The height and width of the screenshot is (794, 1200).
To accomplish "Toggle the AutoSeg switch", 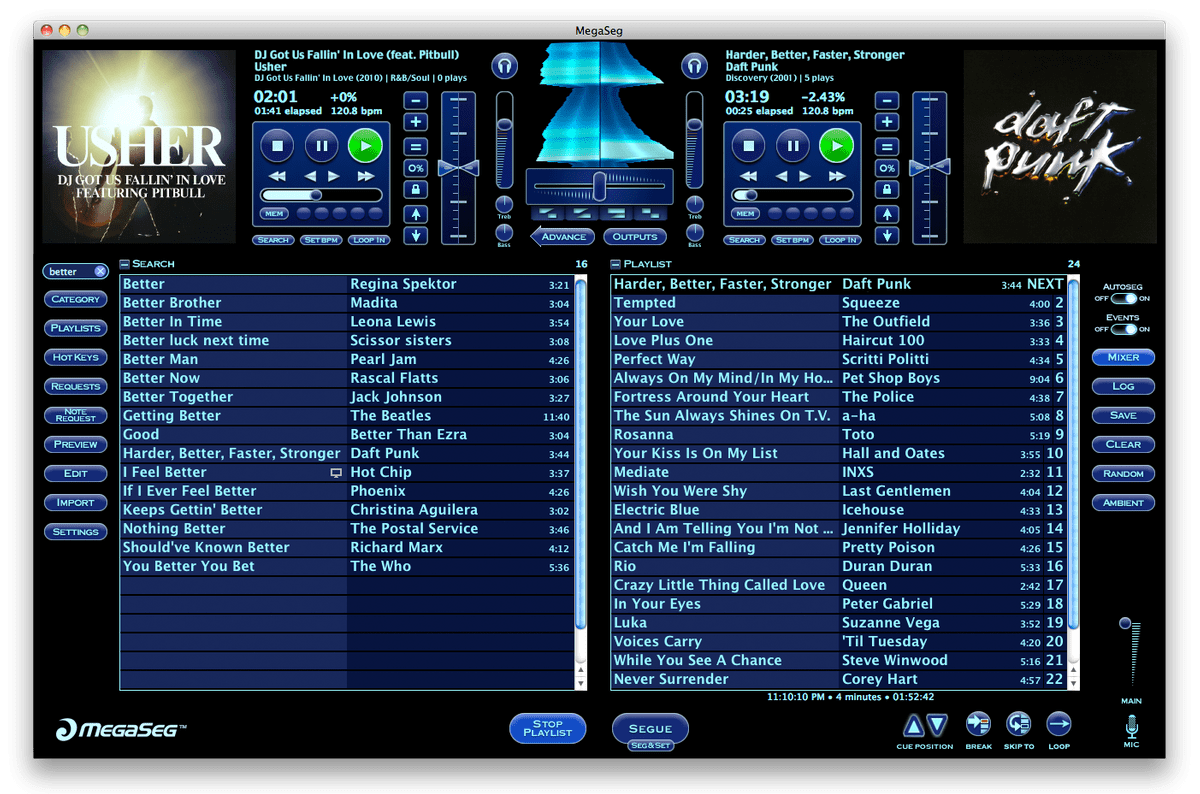I will click(x=1123, y=298).
